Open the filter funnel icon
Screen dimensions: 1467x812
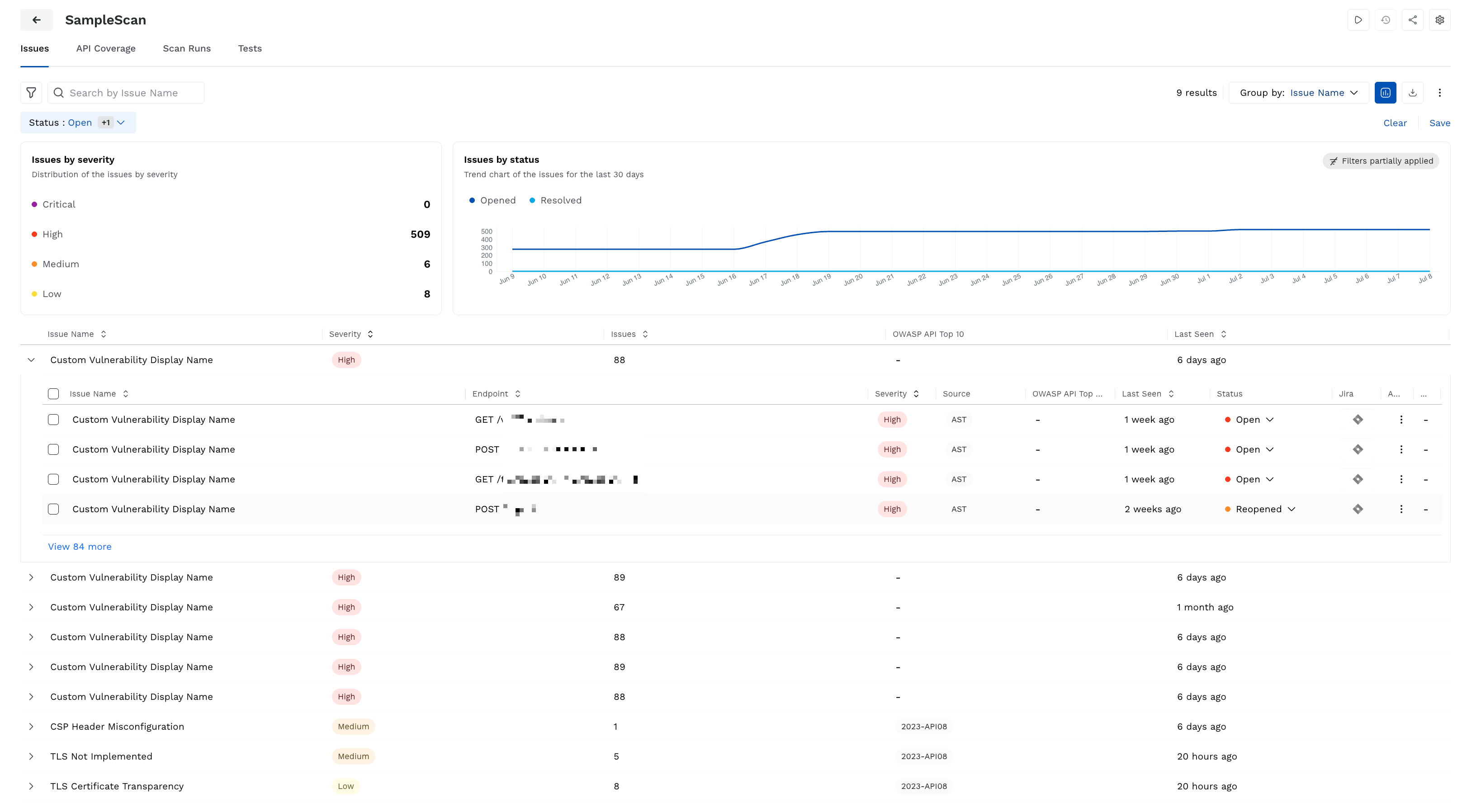pos(31,93)
